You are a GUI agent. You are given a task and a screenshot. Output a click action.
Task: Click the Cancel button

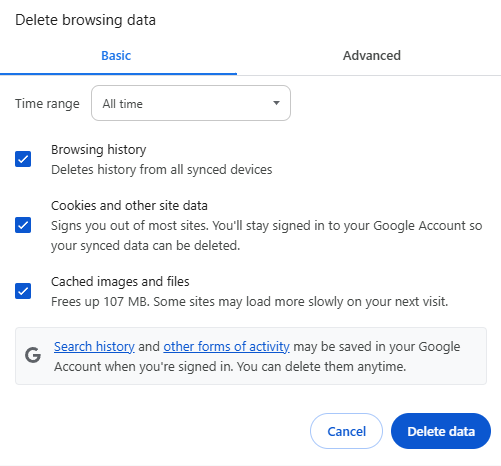[x=346, y=431]
